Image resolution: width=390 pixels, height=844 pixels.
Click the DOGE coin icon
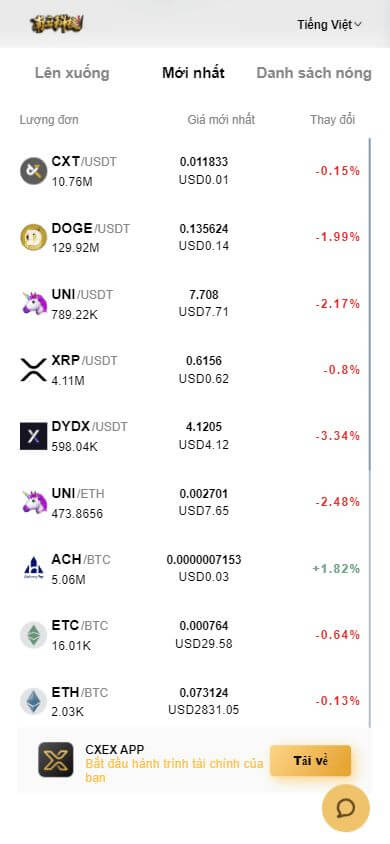34,237
